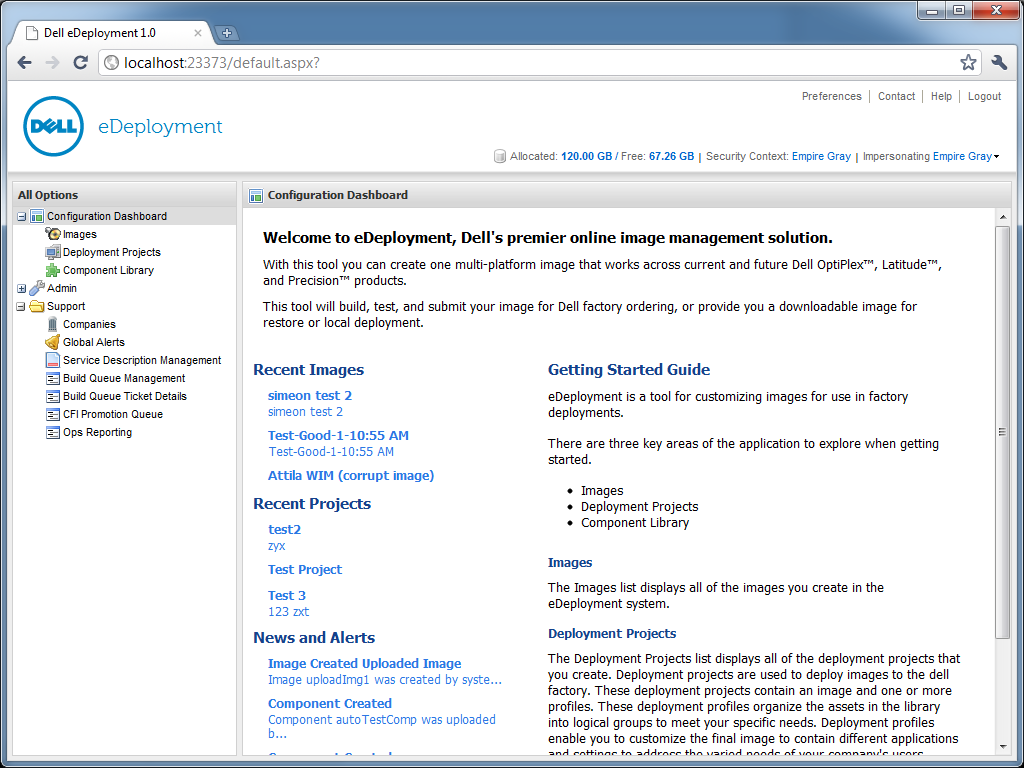Click the 'News and Alerts' heading

pyautogui.click(x=314, y=637)
